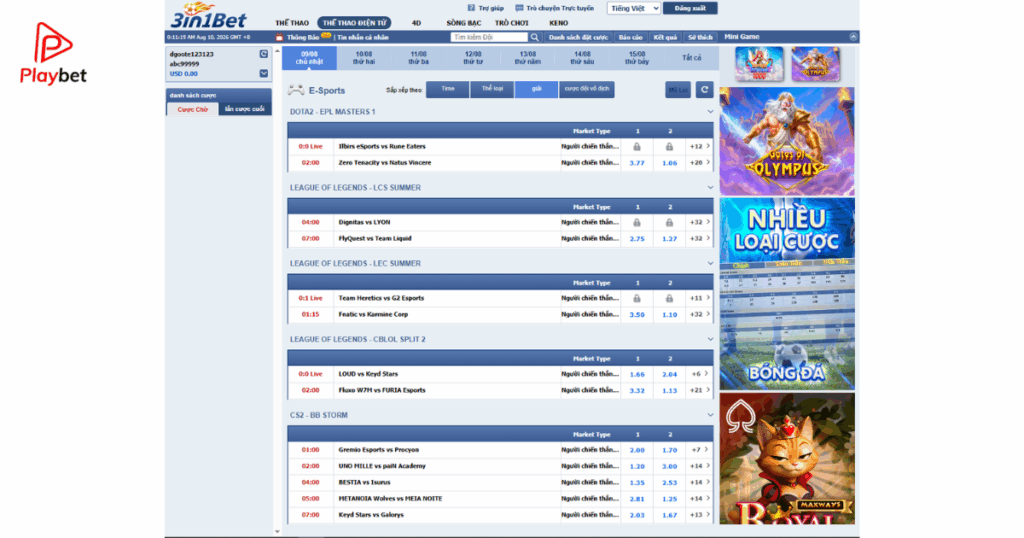
Task: Sort the list with the Time button
Action: [x=447, y=89]
